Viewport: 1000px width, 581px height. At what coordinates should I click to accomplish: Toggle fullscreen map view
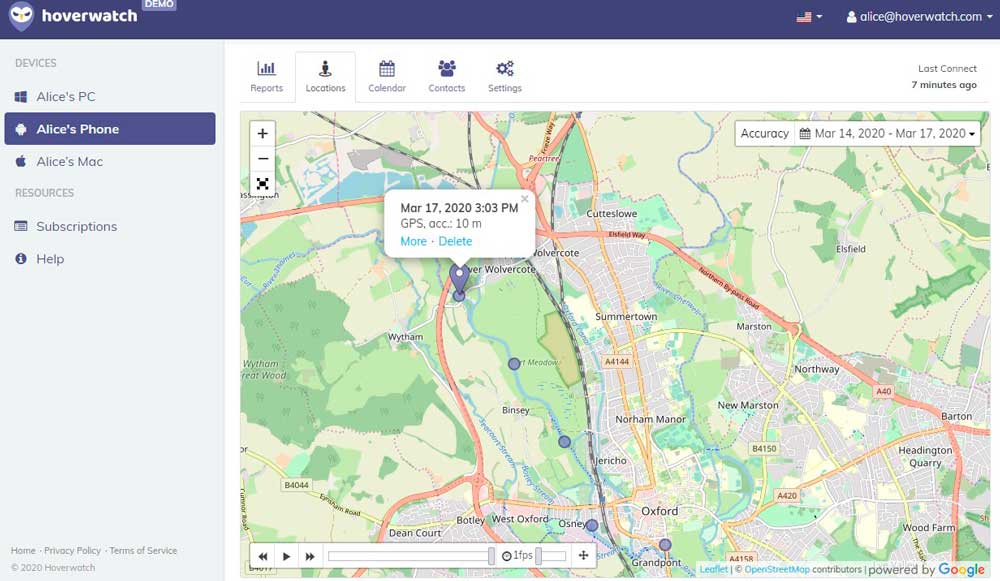click(x=262, y=184)
